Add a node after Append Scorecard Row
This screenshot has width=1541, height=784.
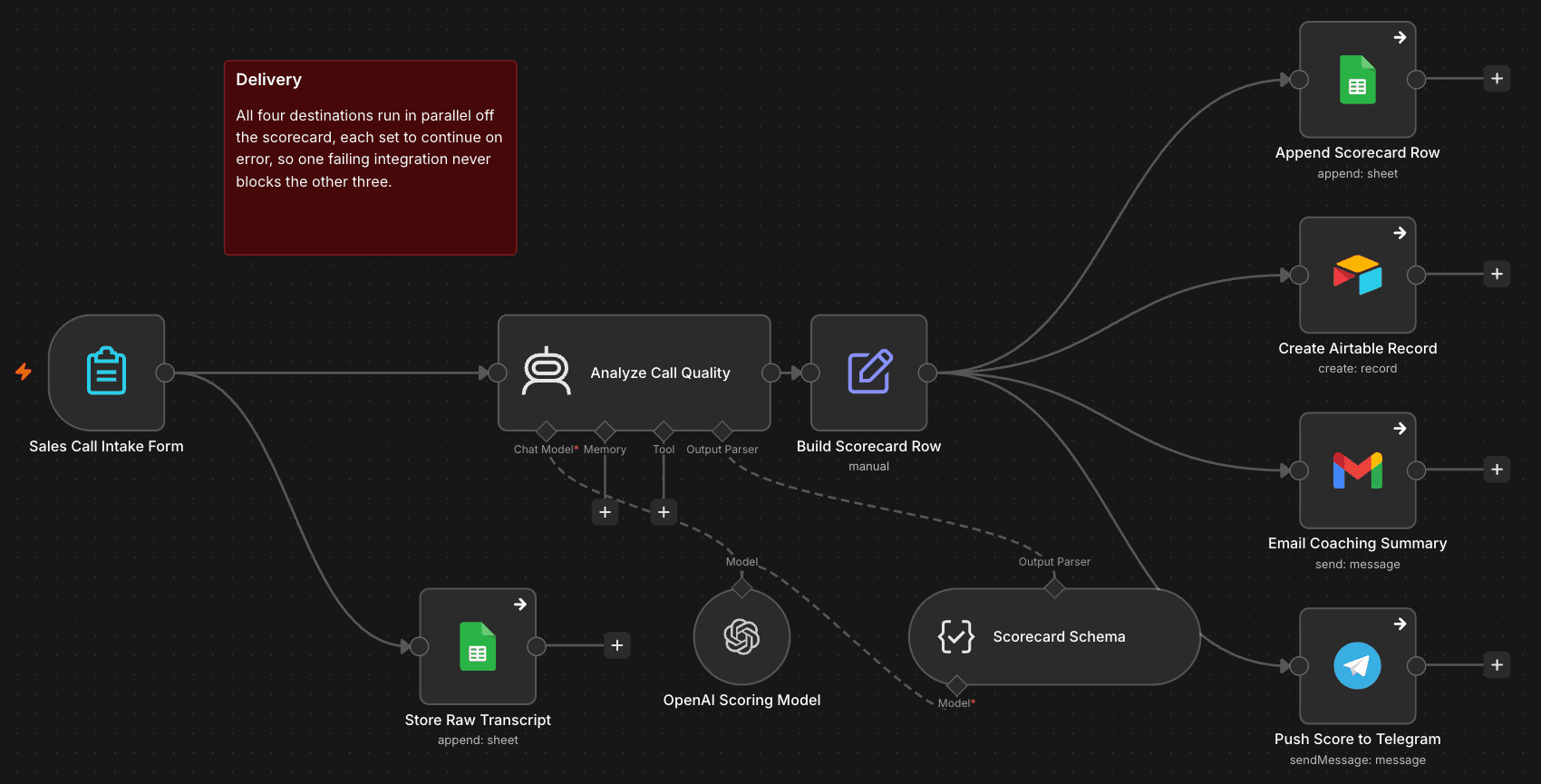coord(1497,79)
